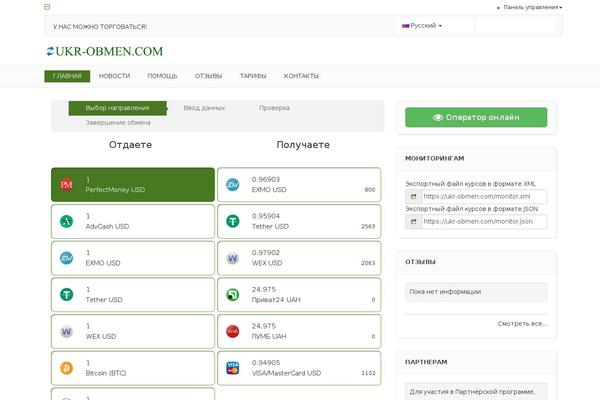Select the Завершение обмена step
600x400 pixels.
click(x=118, y=122)
